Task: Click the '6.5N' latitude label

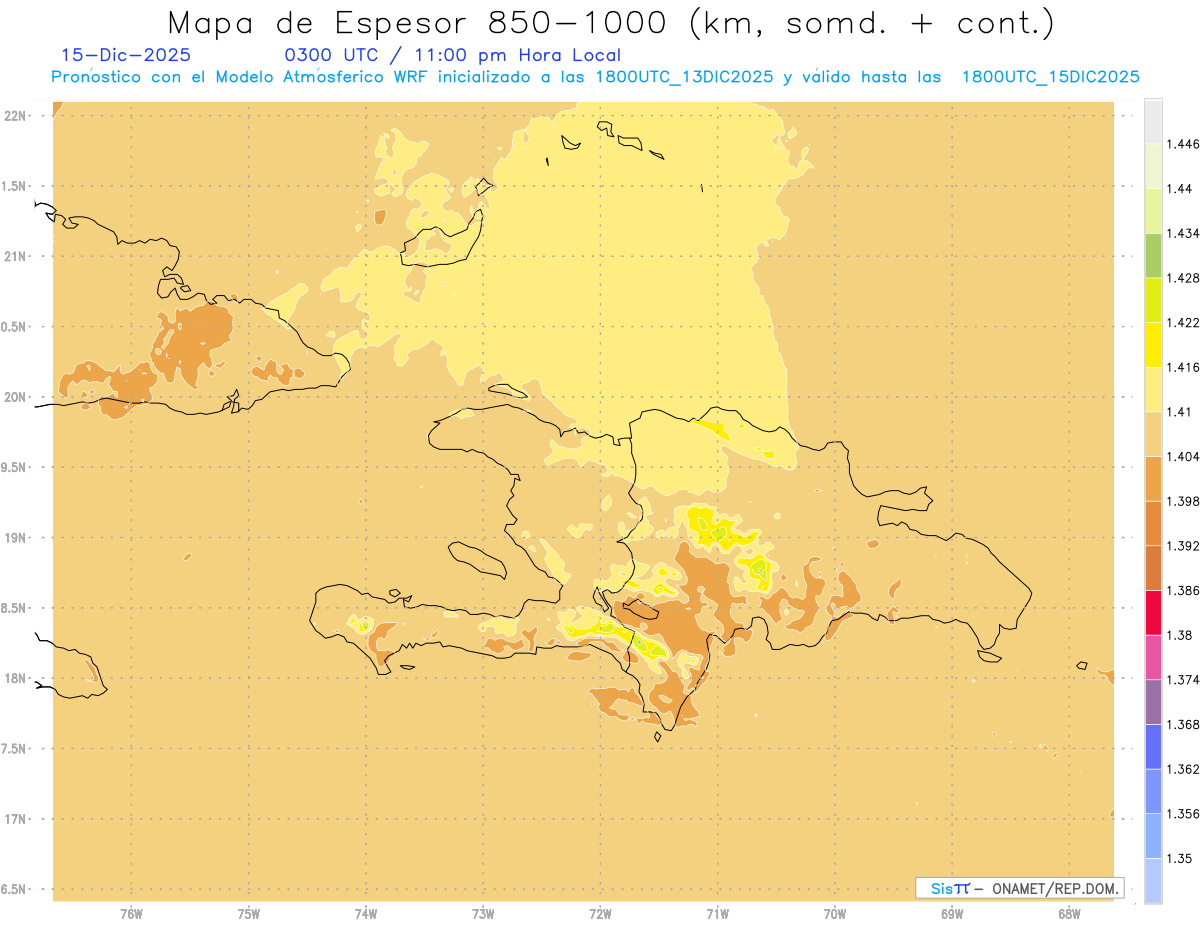Action: pos(15,889)
